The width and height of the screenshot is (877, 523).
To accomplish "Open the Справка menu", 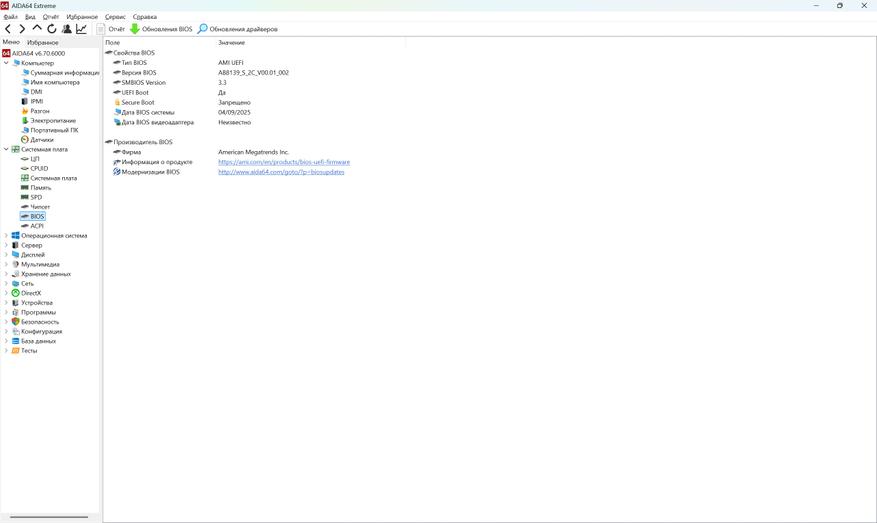I will click(x=144, y=17).
